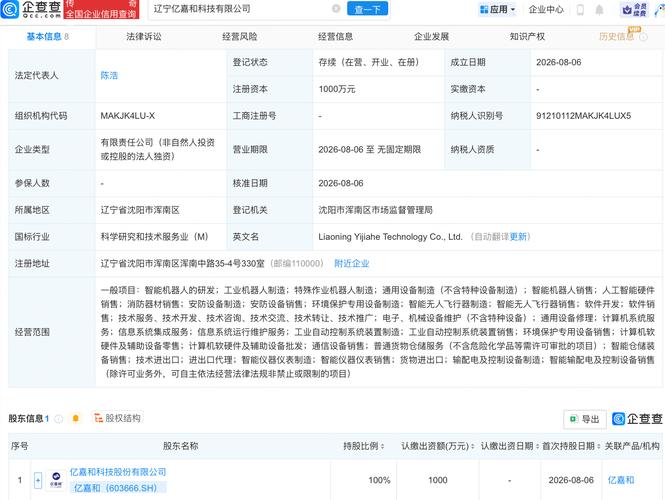The width and height of the screenshot is (665, 500).
Task: Click registration authority 沈阳市浑南区市场监督管理局
Action: 375,210
